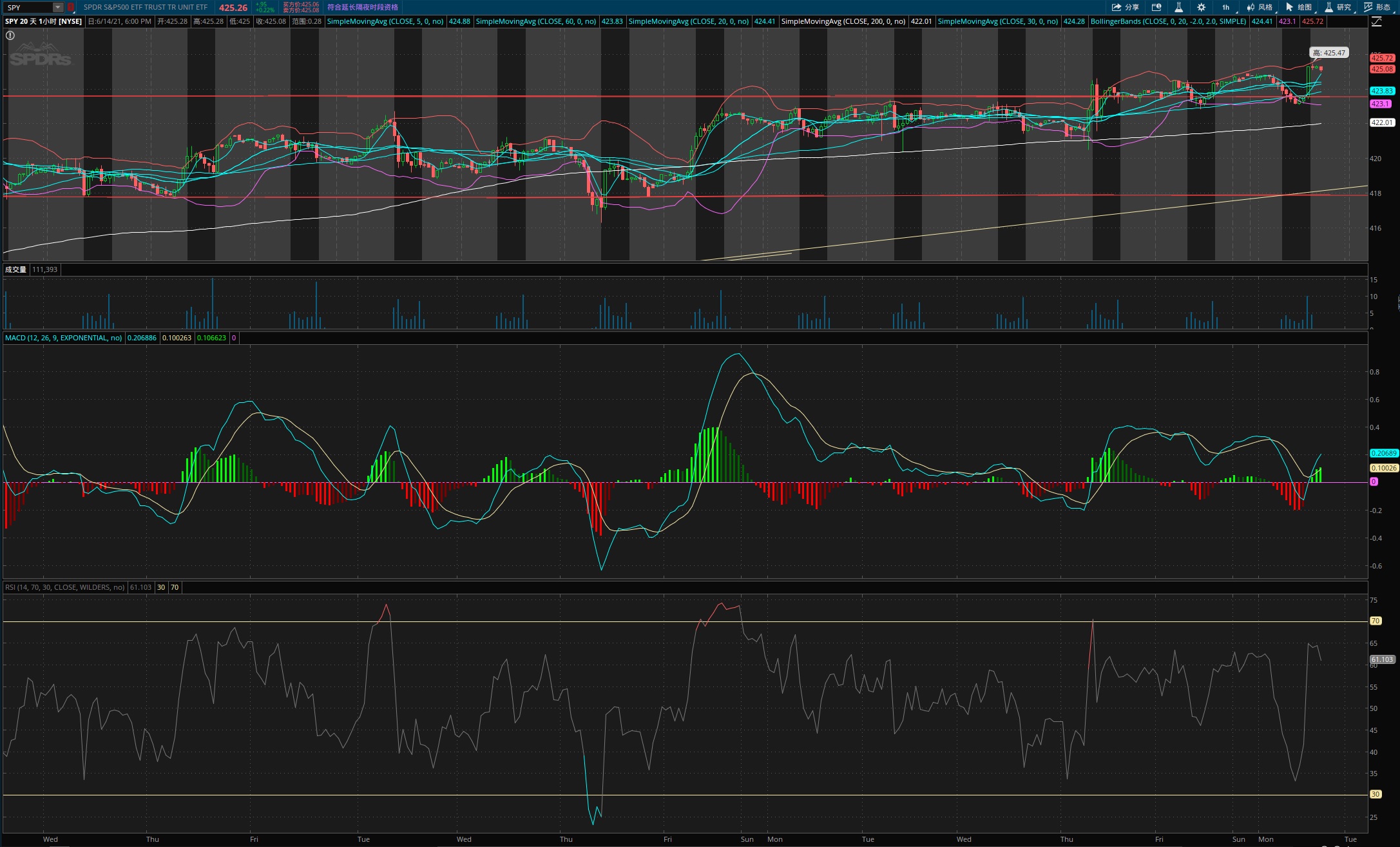Click the SPDR S&P500 ETF TRUST description text
This screenshot has height=847, width=1400.
tap(146, 7)
